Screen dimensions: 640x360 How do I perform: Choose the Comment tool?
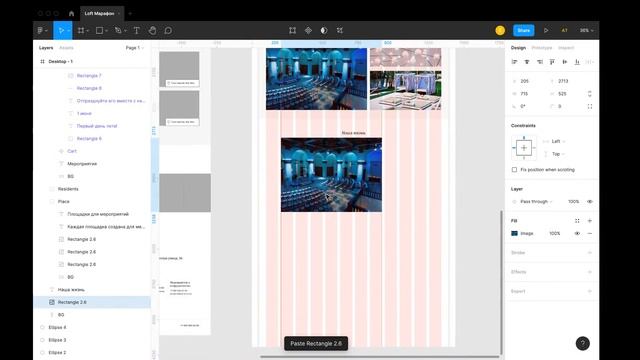coord(168,31)
